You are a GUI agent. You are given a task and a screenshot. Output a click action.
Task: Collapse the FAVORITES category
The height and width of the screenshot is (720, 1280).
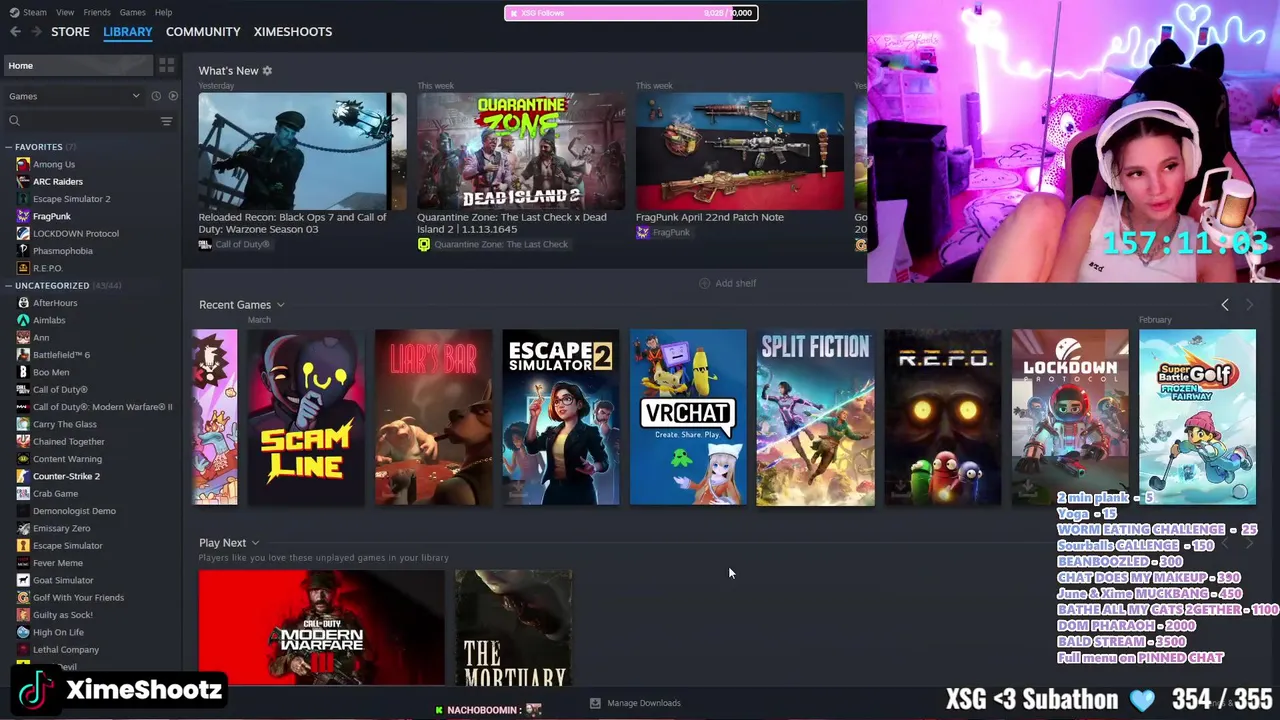[8, 147]
